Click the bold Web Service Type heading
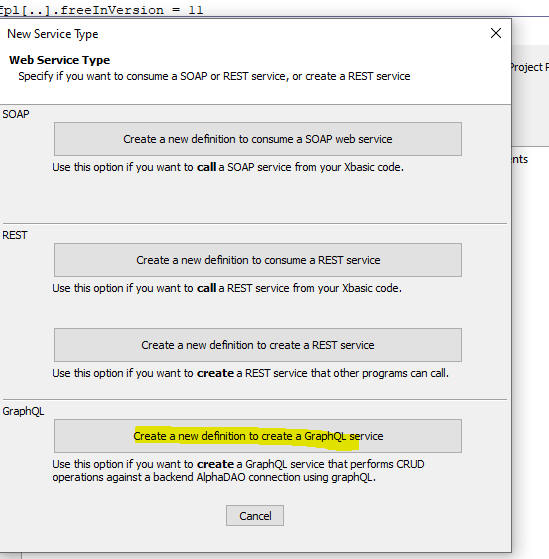Viewport: 549px width, 559px height. 60,60
